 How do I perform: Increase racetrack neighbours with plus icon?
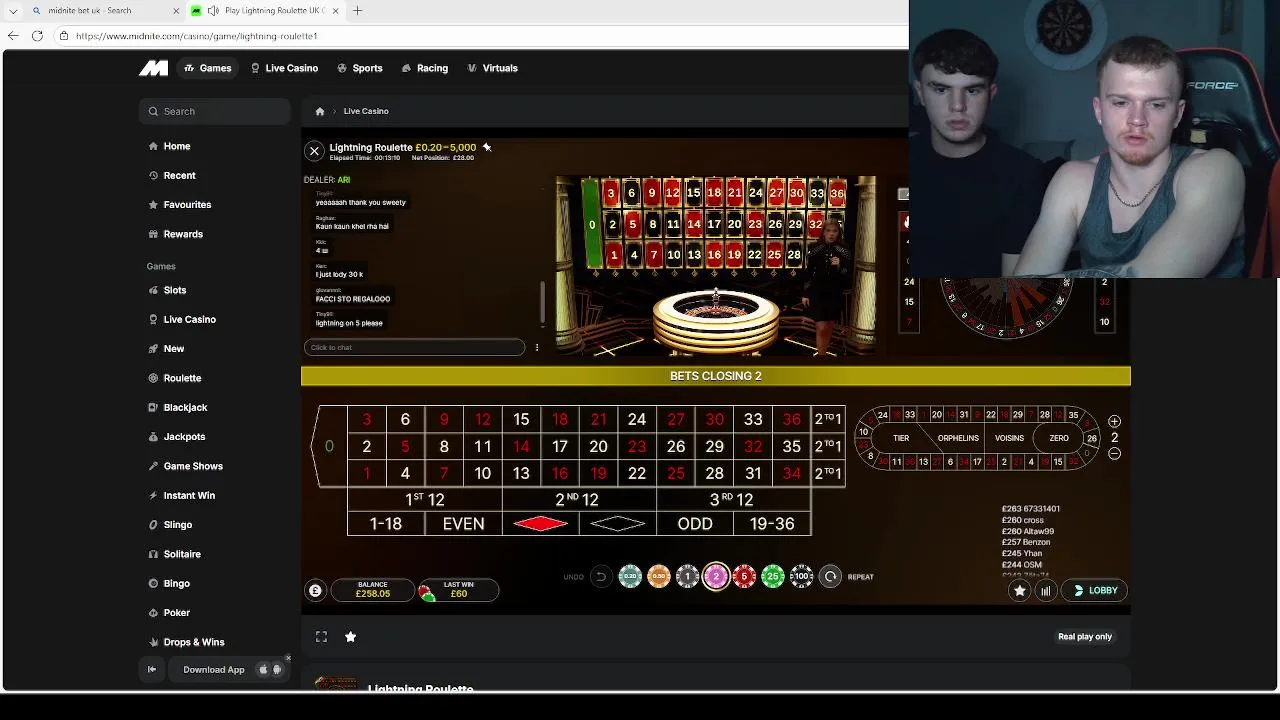coord(1114,422)
